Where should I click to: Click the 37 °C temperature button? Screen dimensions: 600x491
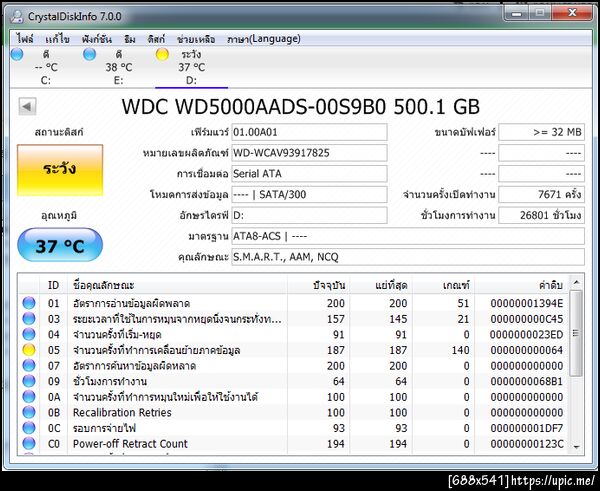pyautogui.click(x=60, y=245)
